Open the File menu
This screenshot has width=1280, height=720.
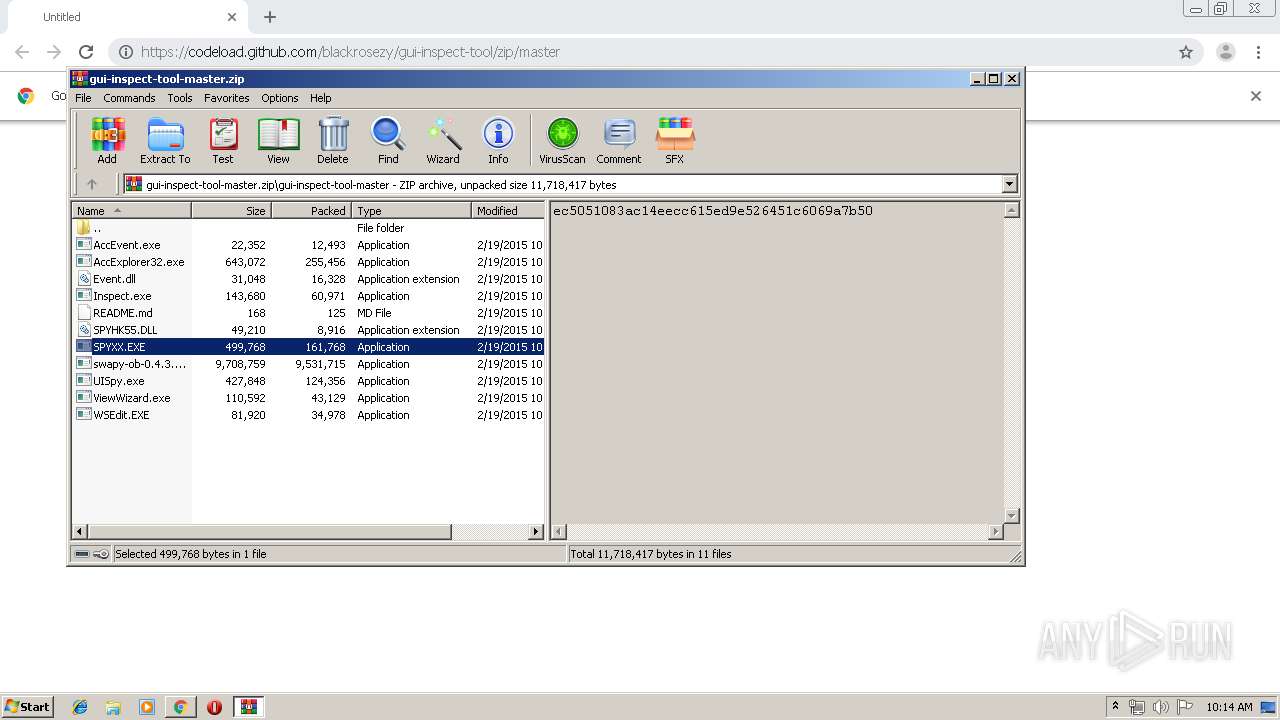tap(83, 98)
